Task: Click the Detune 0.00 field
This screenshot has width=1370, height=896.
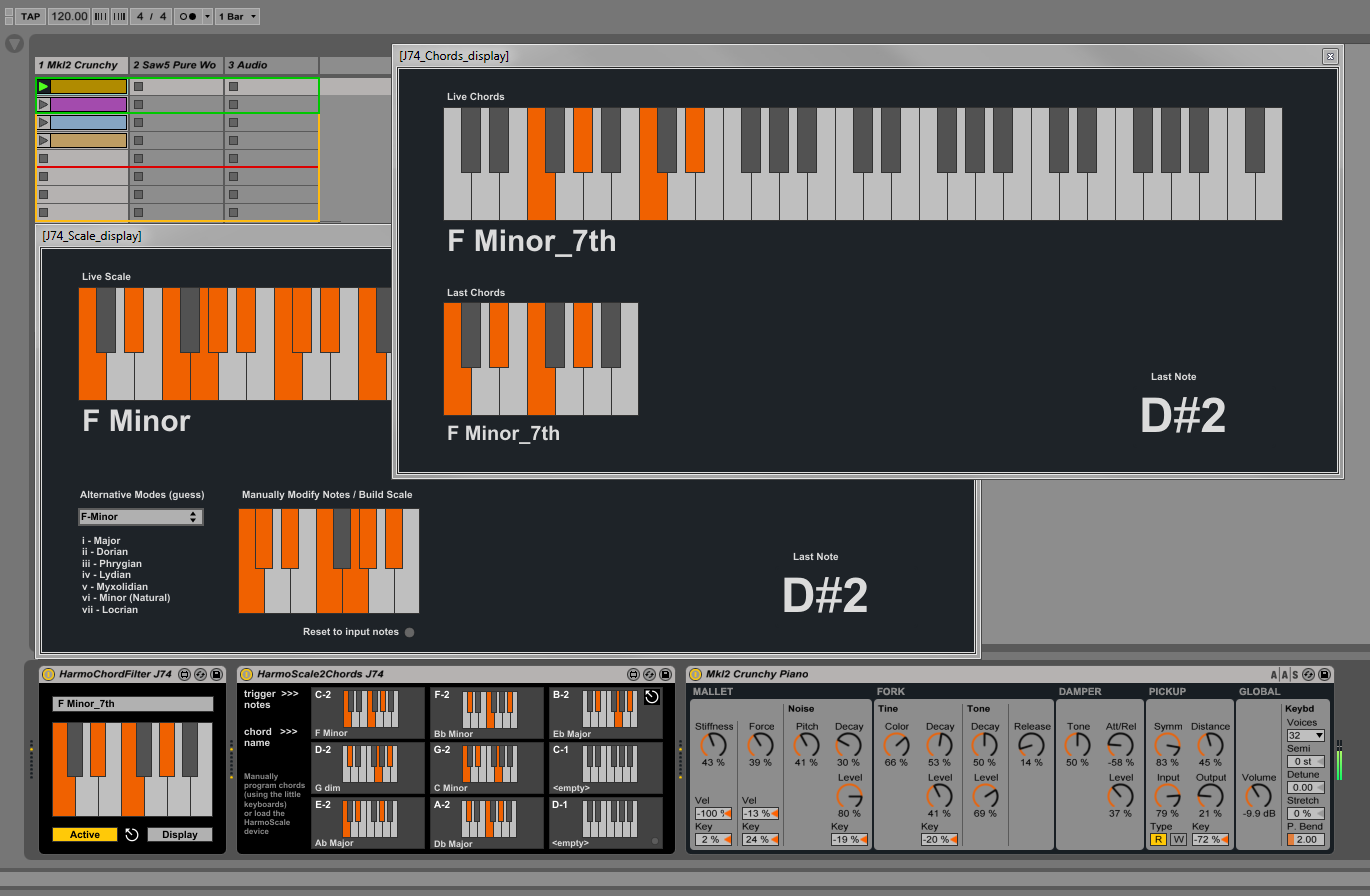Action: (1306, 787)
